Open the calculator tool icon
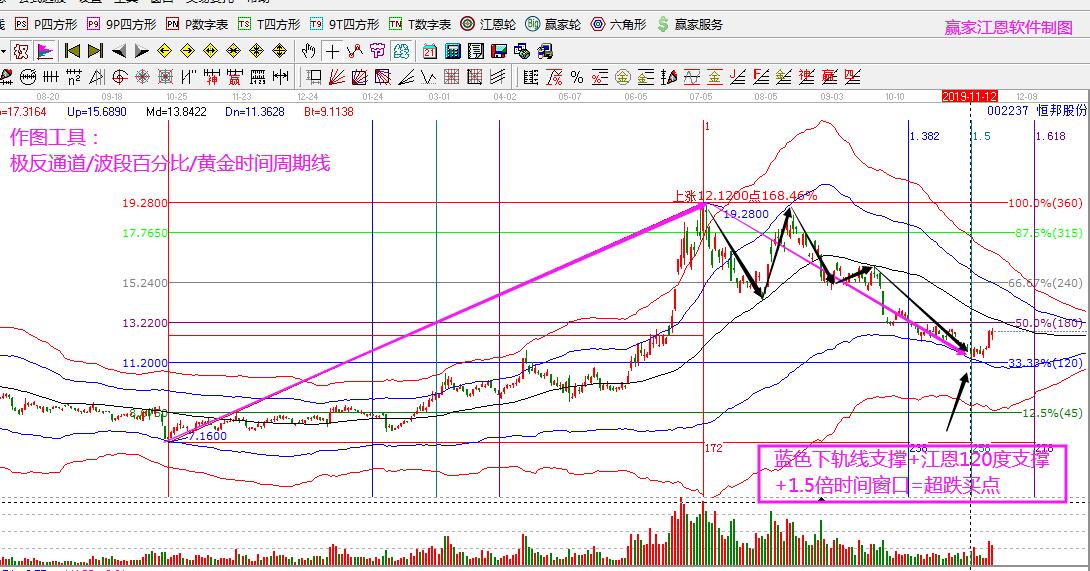 452,51
